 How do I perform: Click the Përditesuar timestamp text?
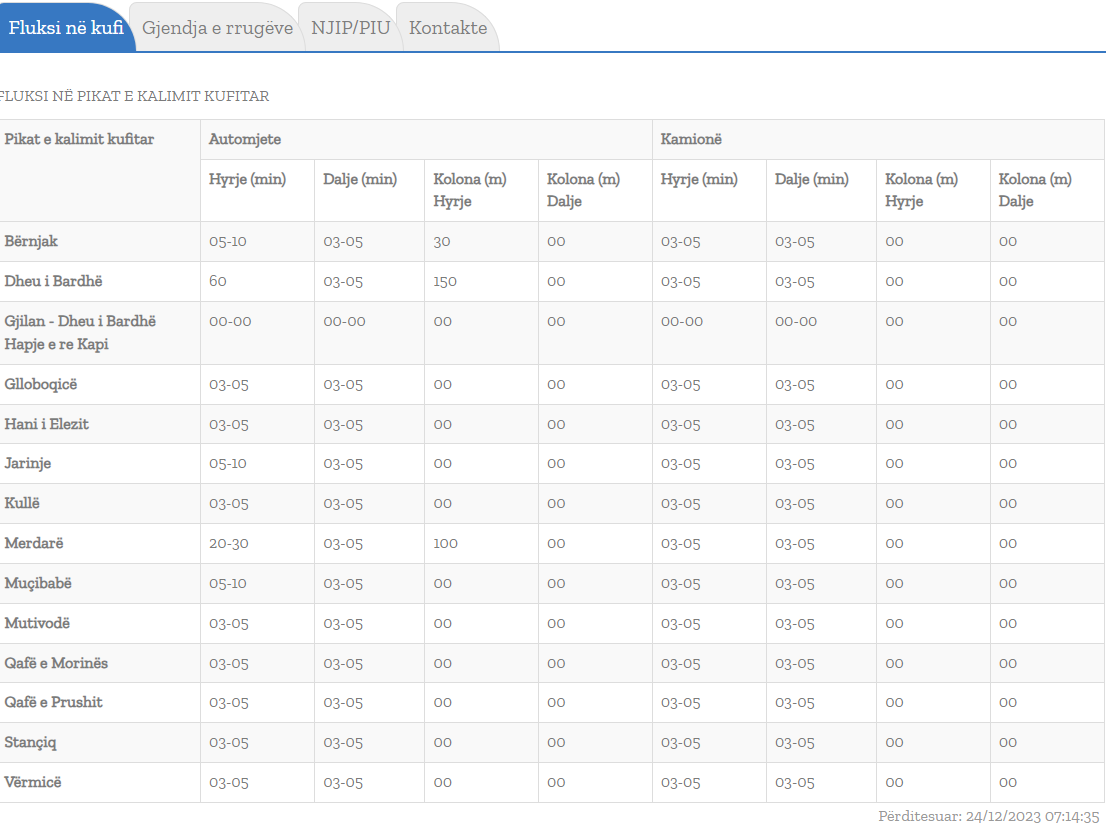988,817
